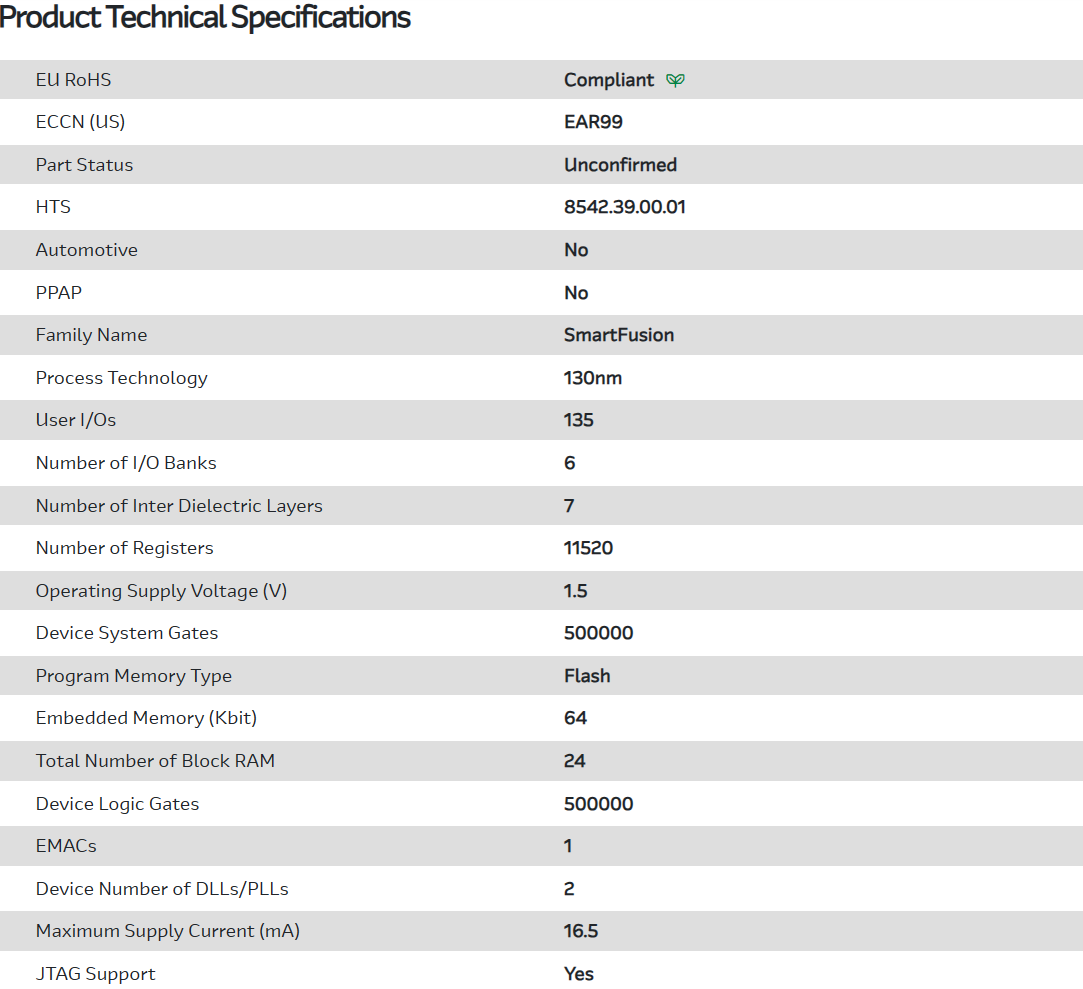Select the Operating Supply Voltage (V) label
The width and height of the screenshot is (1083, 989).
[161, 591]
